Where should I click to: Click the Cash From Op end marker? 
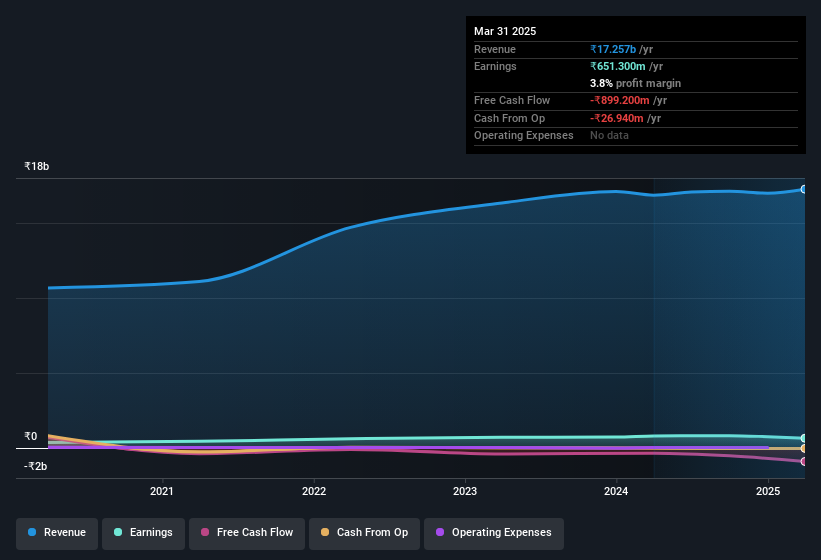(804, 449)
